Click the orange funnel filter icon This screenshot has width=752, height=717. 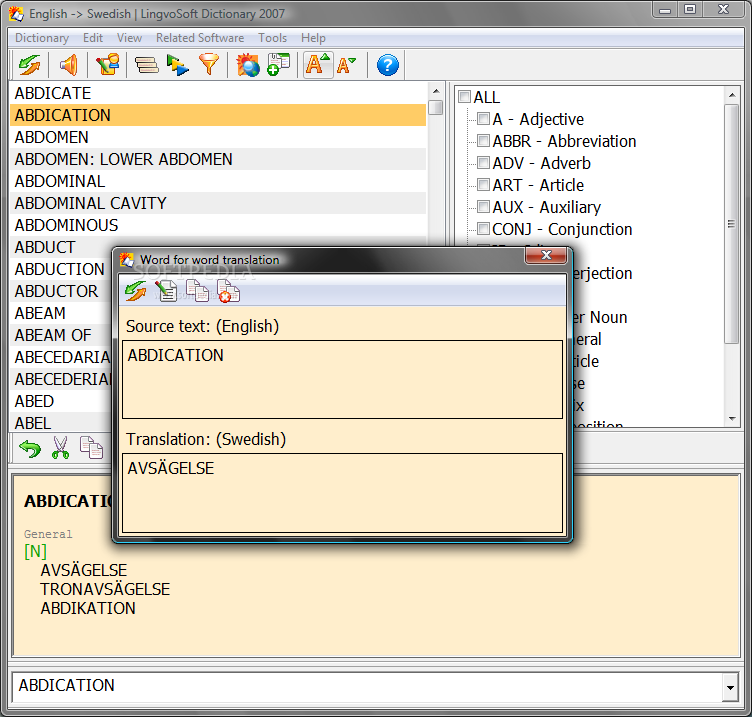coord(209,65)
